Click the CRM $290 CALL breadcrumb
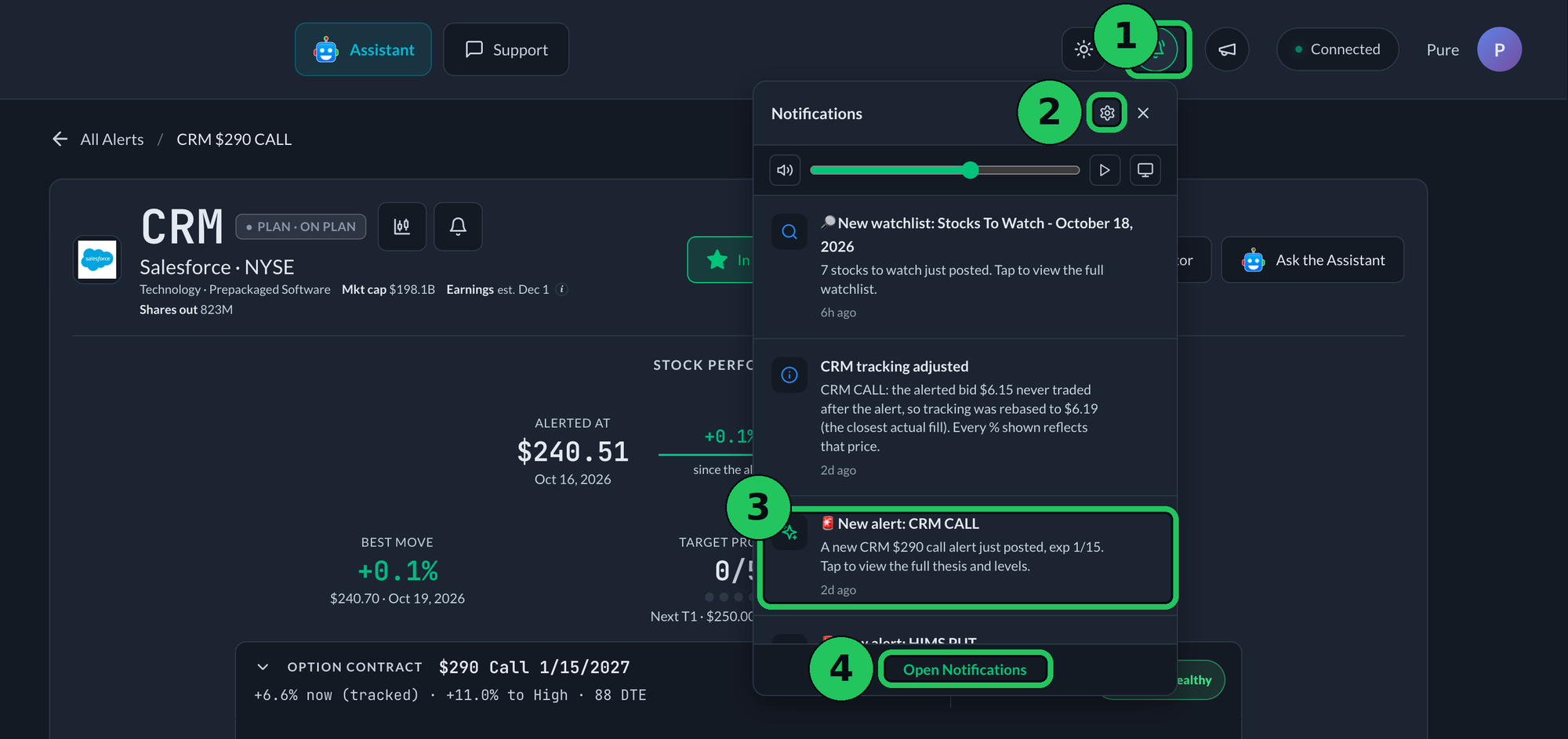The width and height of the screenshot is (1568, 739). pos(234,139)
